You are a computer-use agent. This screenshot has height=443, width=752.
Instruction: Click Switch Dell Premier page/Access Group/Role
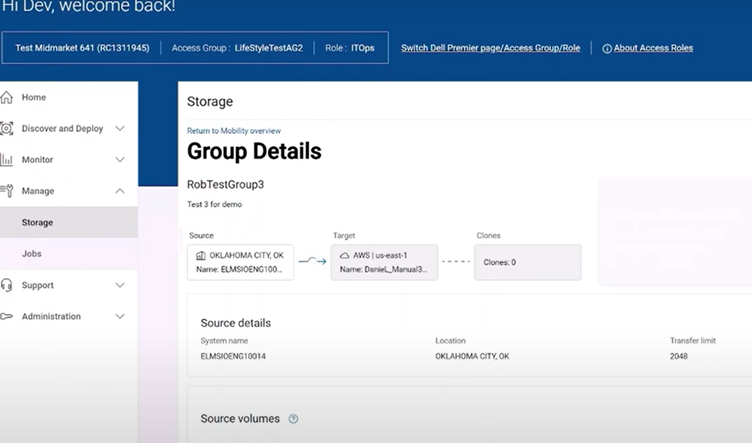pyautogui.click(x=490, y=48)
